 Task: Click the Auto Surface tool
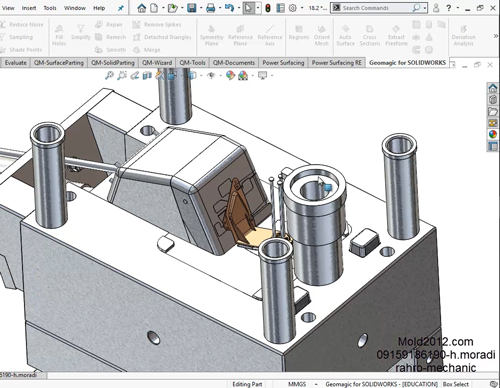(345, 35)
